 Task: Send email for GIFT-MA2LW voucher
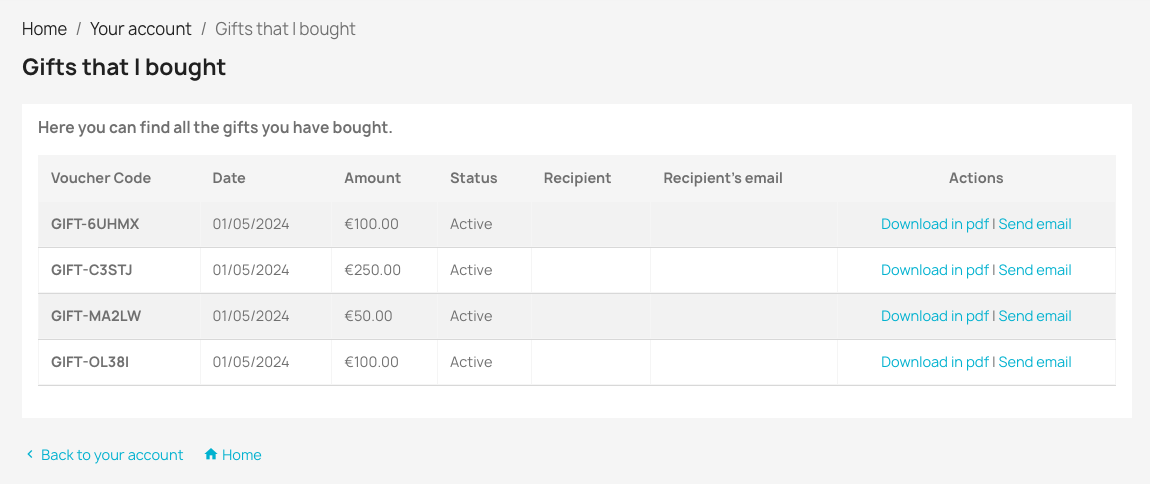pyautogui.click(x=1035, y=316)
